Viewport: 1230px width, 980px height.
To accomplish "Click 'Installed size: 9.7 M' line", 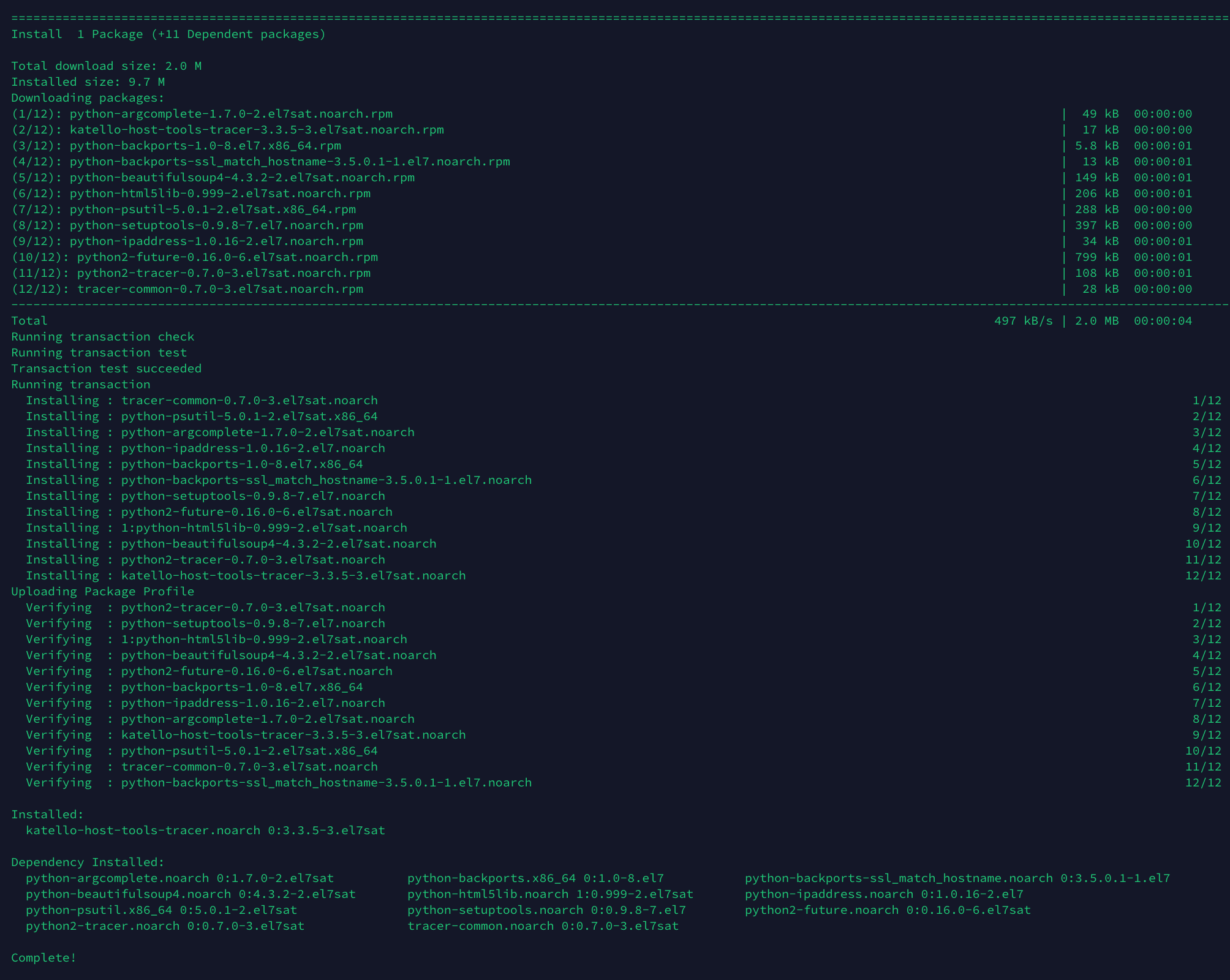I will coord(88,82).
